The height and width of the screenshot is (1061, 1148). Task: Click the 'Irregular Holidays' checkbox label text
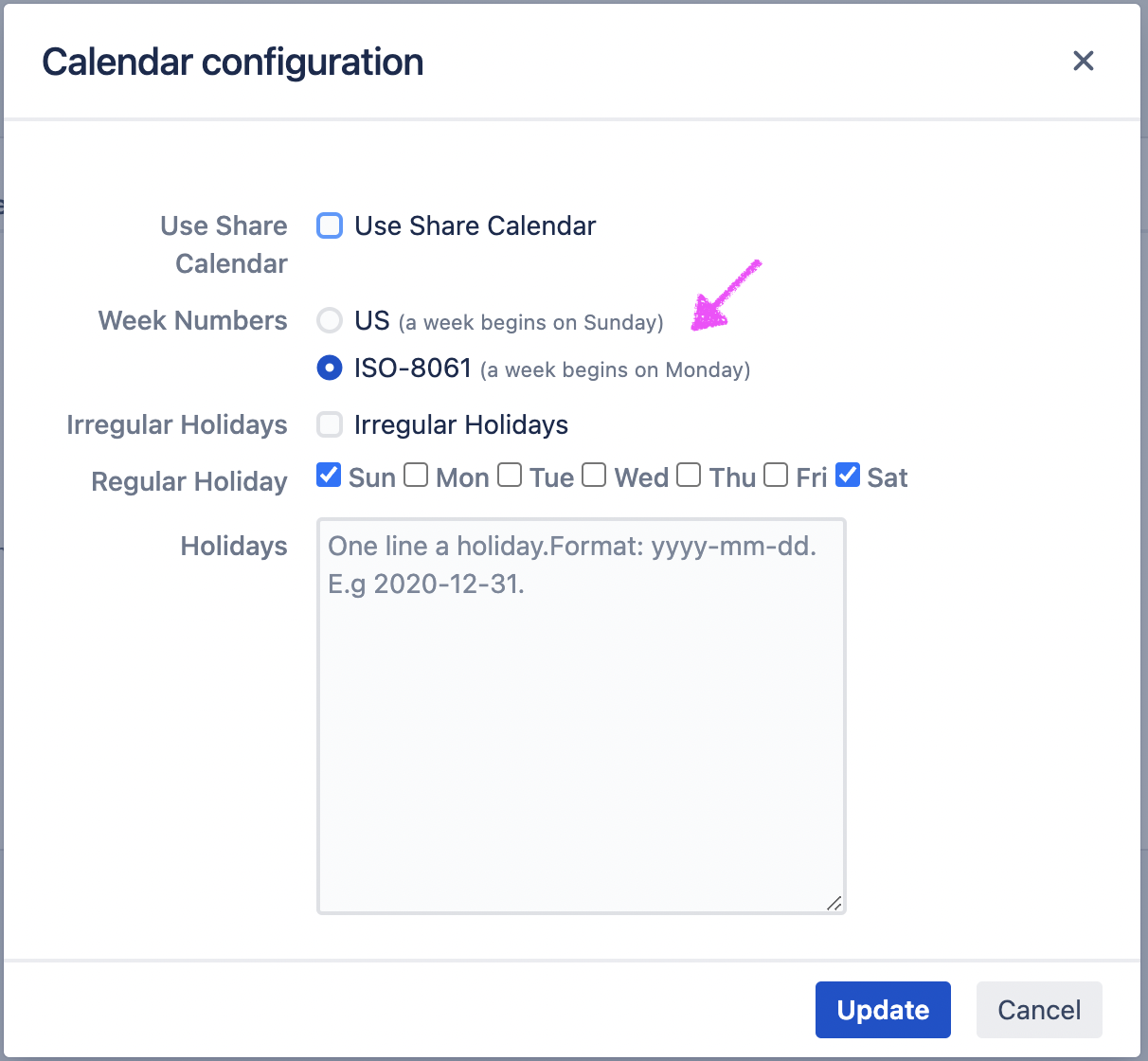pyautogui.click(x=460, y=424)
